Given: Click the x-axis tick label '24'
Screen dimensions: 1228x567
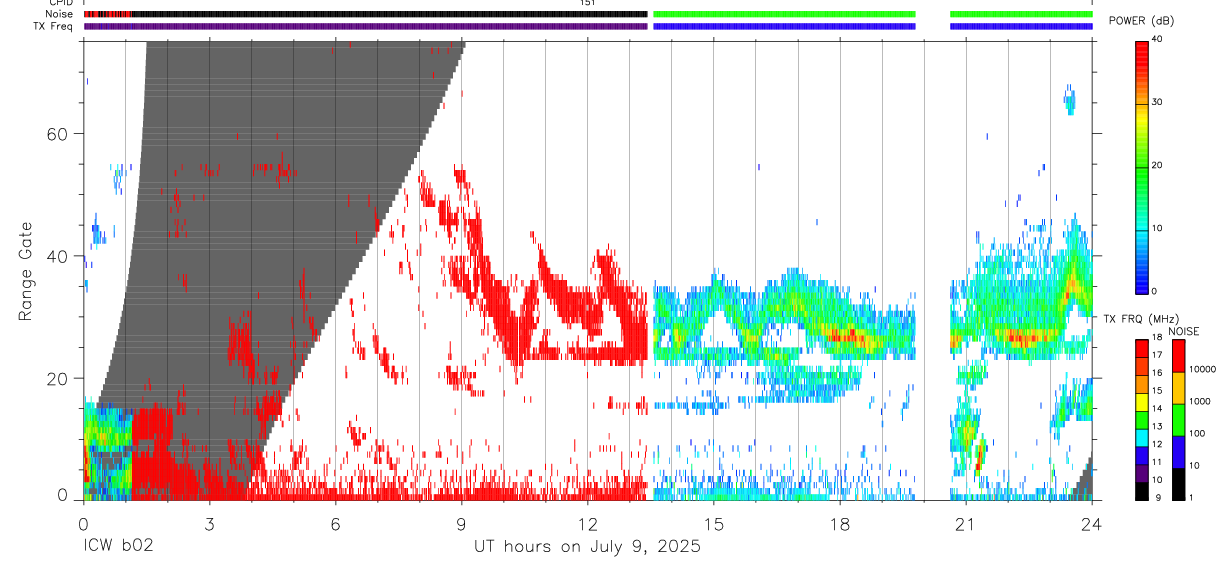Looking at the screenshot, I should pos(1092,524).
